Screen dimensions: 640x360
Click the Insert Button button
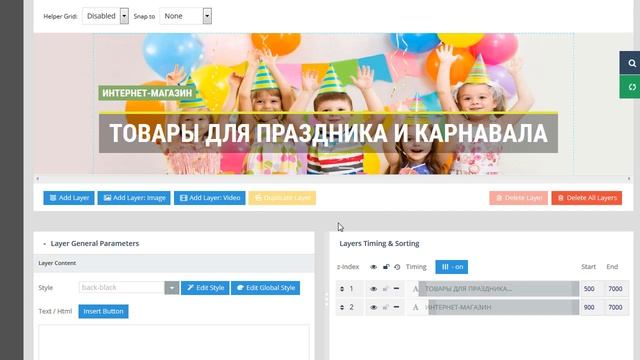pyautogui.click(x=103, y=311)
